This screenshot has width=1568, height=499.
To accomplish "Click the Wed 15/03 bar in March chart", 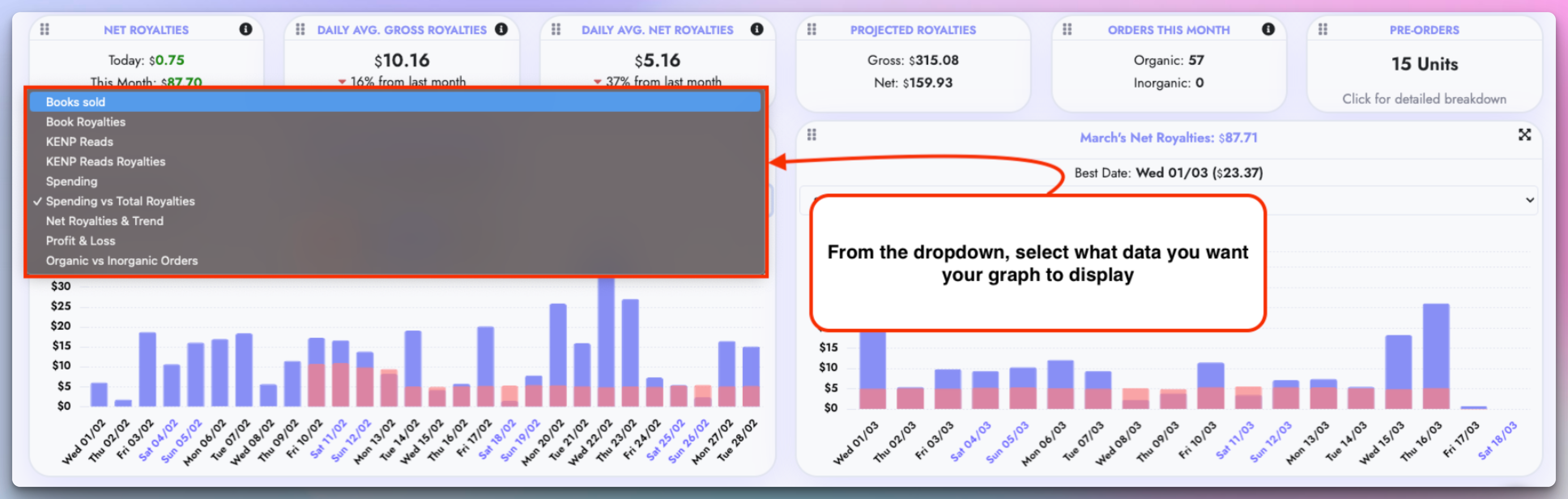I will coord(1398,372).
